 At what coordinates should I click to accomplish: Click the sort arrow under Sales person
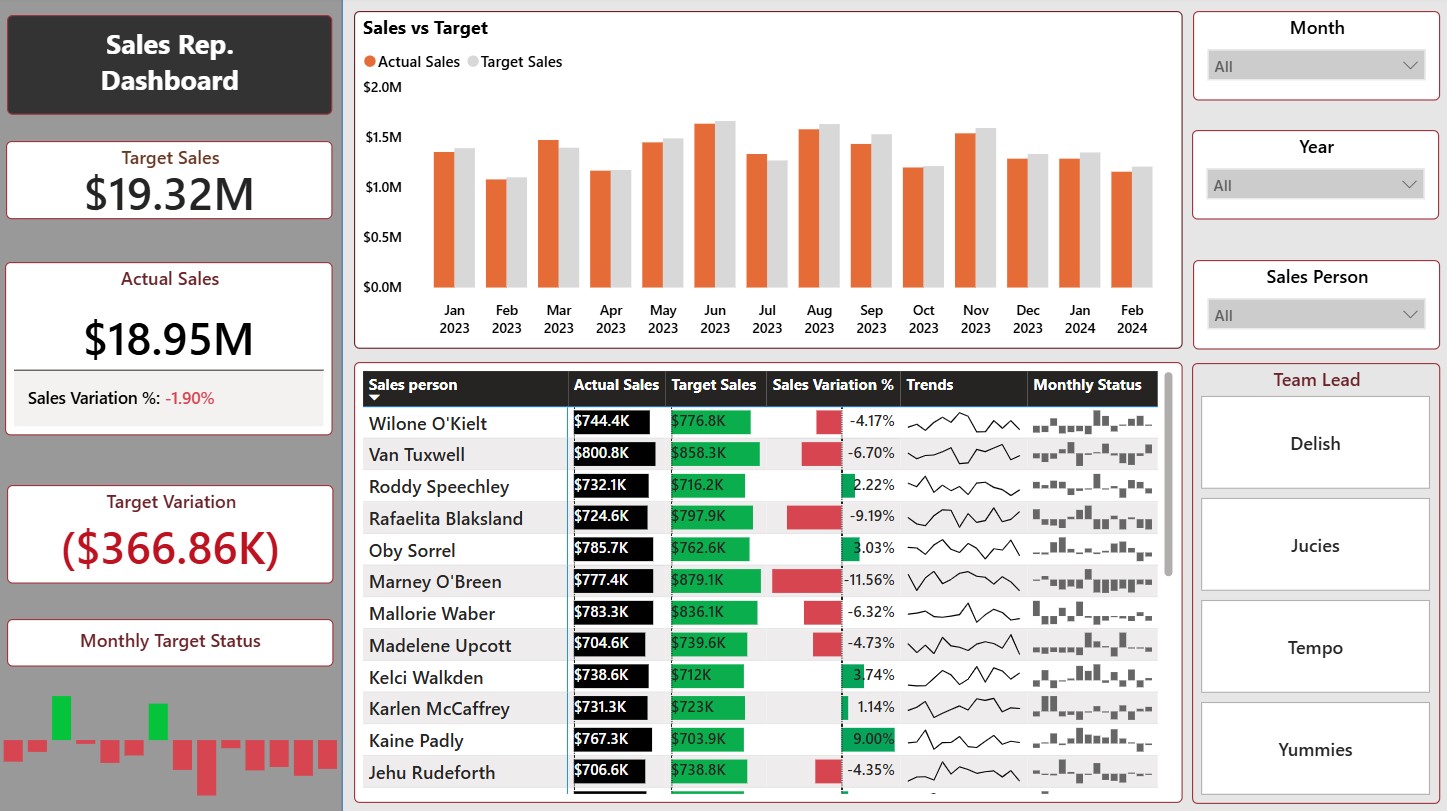click(x=375, y=398)
